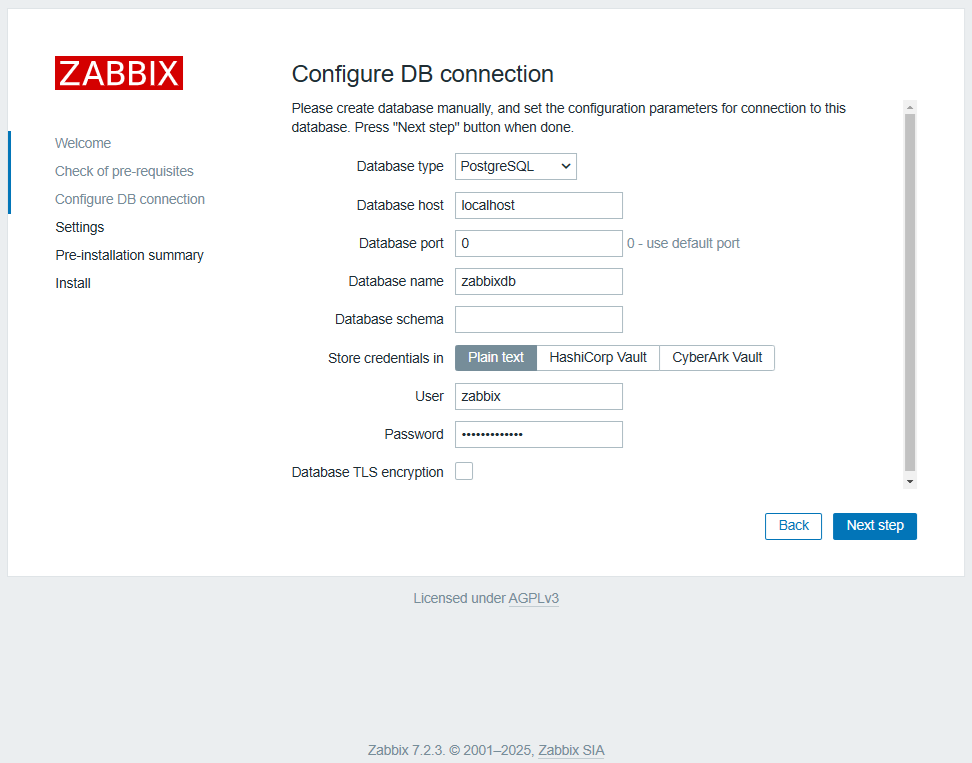
Task: Select Check of pre-requisites step
Action: coord(124,171)
